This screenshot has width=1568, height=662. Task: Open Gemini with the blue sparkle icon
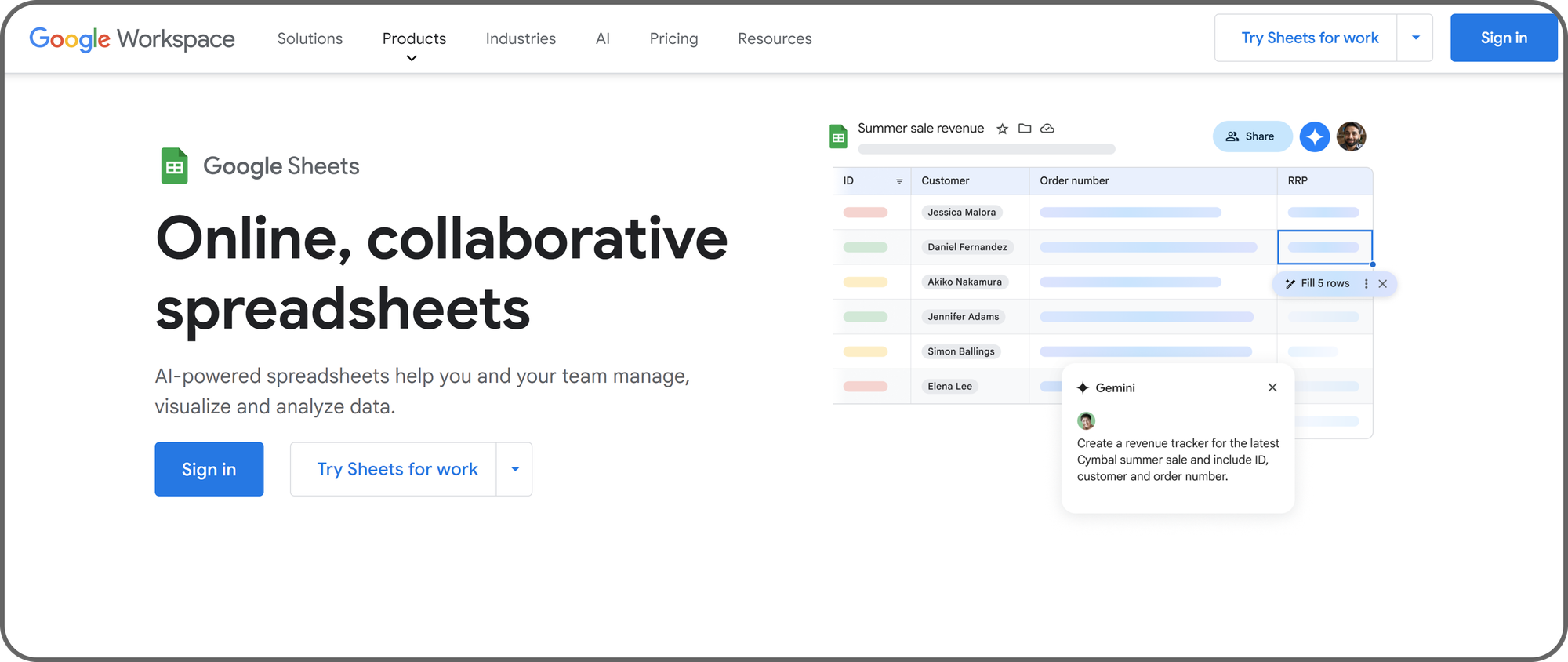pyautogui.click(x=1315, y=136)
